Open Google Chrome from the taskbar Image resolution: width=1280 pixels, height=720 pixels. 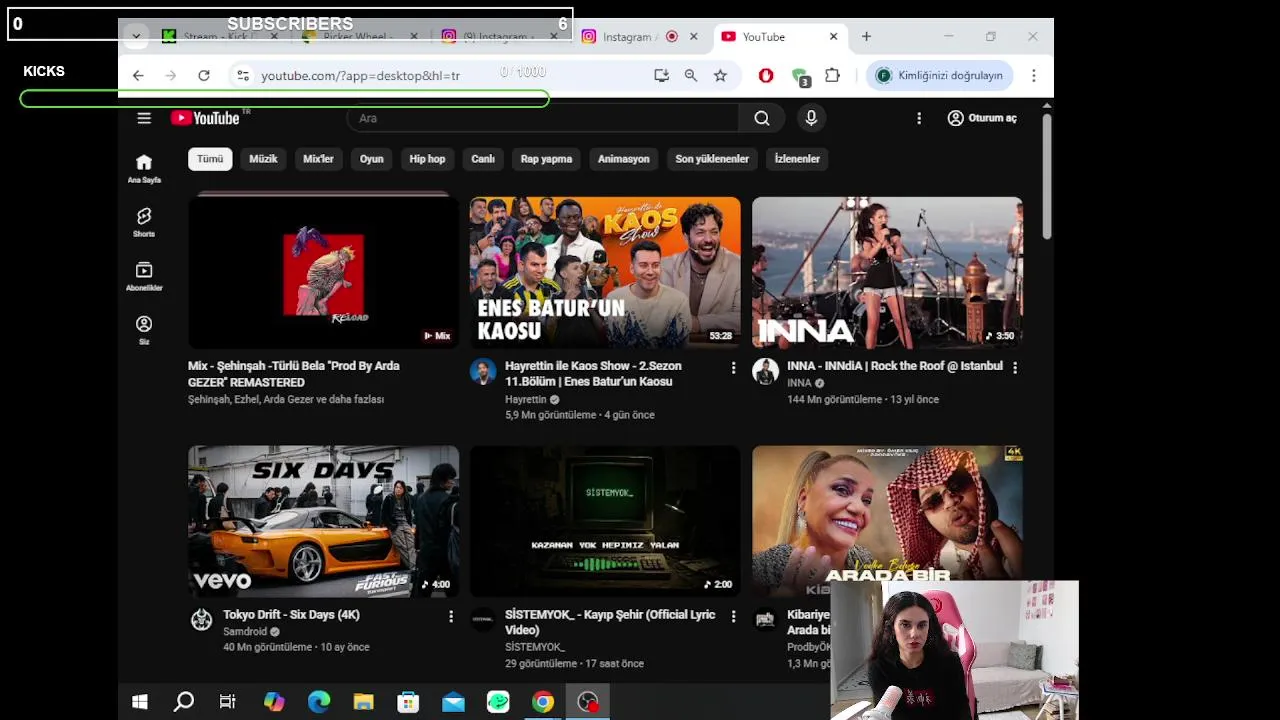pos(543,702)
